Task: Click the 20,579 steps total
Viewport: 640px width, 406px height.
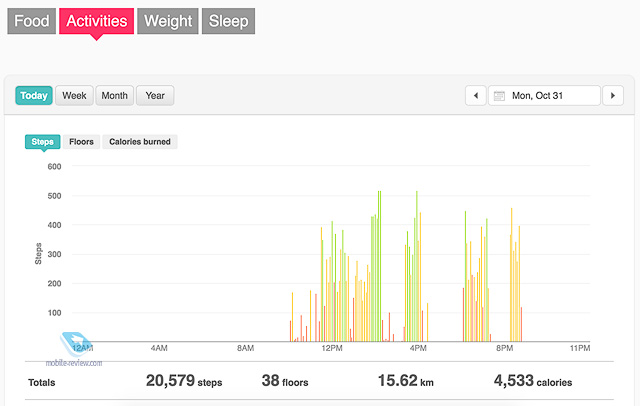Action: tap(184, 381)
